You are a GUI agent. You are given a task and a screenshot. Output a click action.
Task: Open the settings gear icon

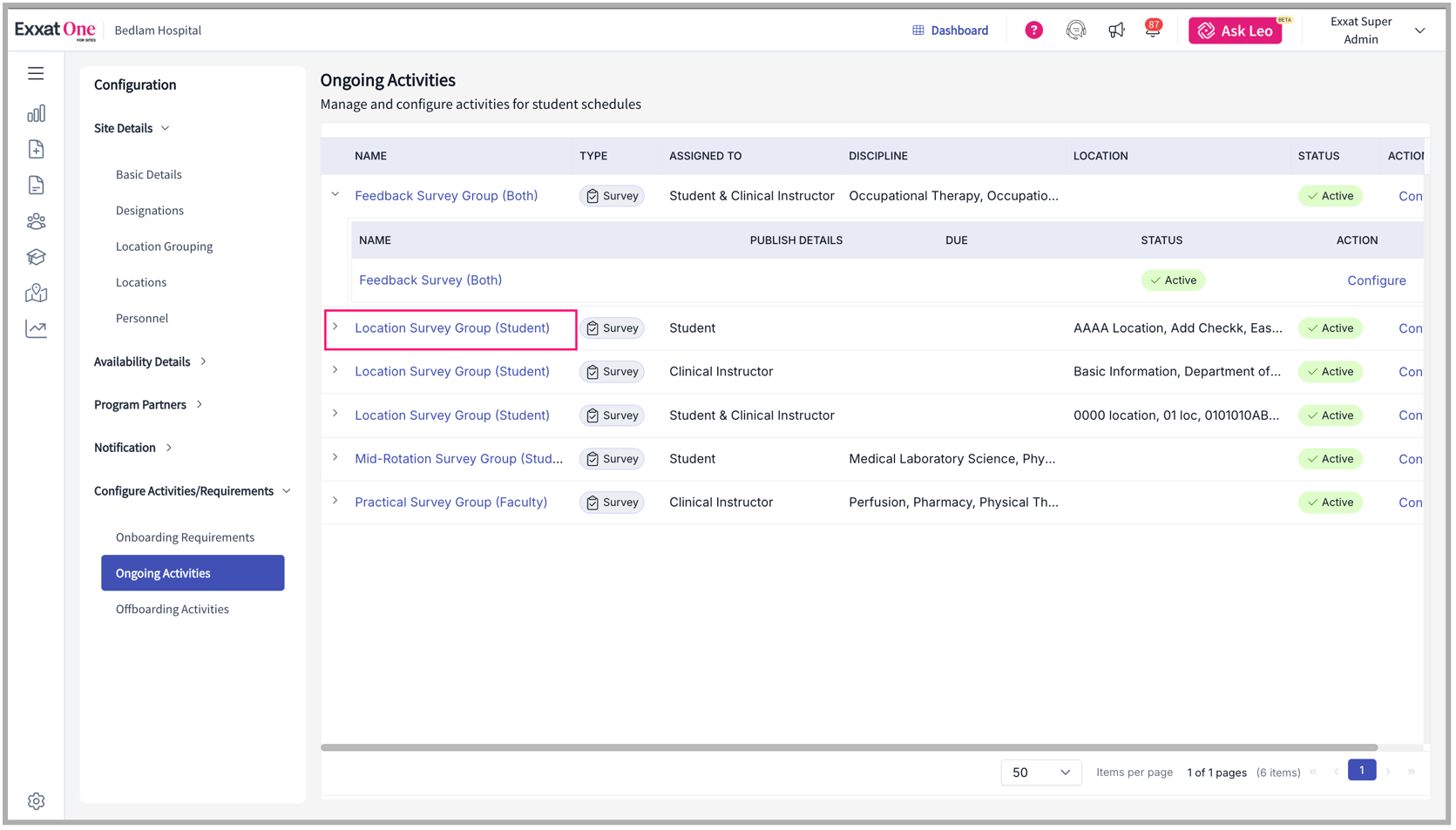pos(36,801)
